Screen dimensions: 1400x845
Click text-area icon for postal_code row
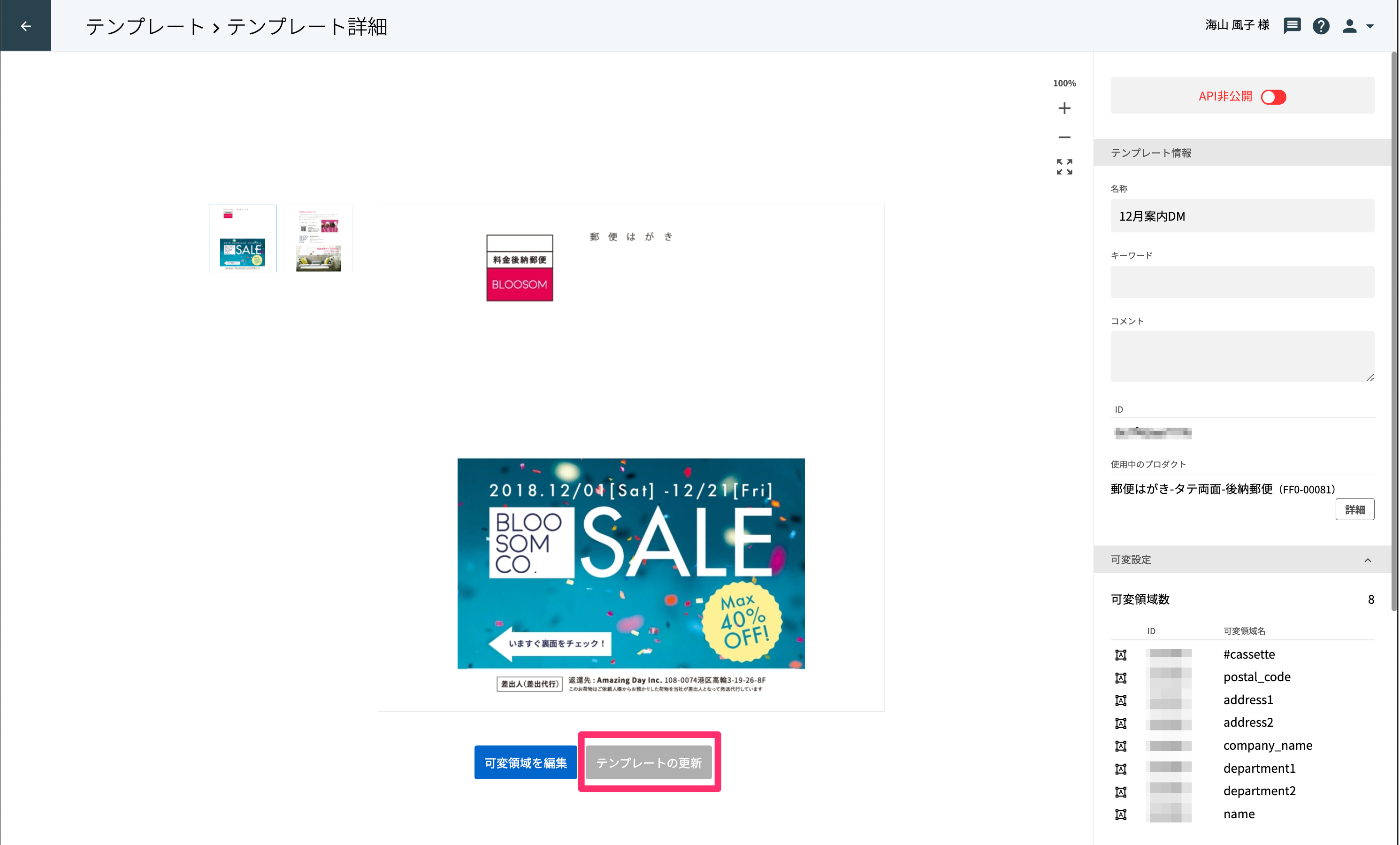tap(1120, 677)
